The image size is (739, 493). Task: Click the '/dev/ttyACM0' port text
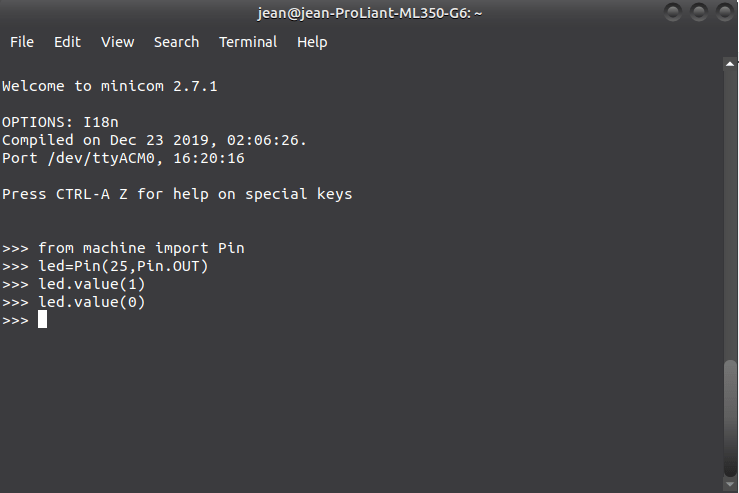pos(101,158)
